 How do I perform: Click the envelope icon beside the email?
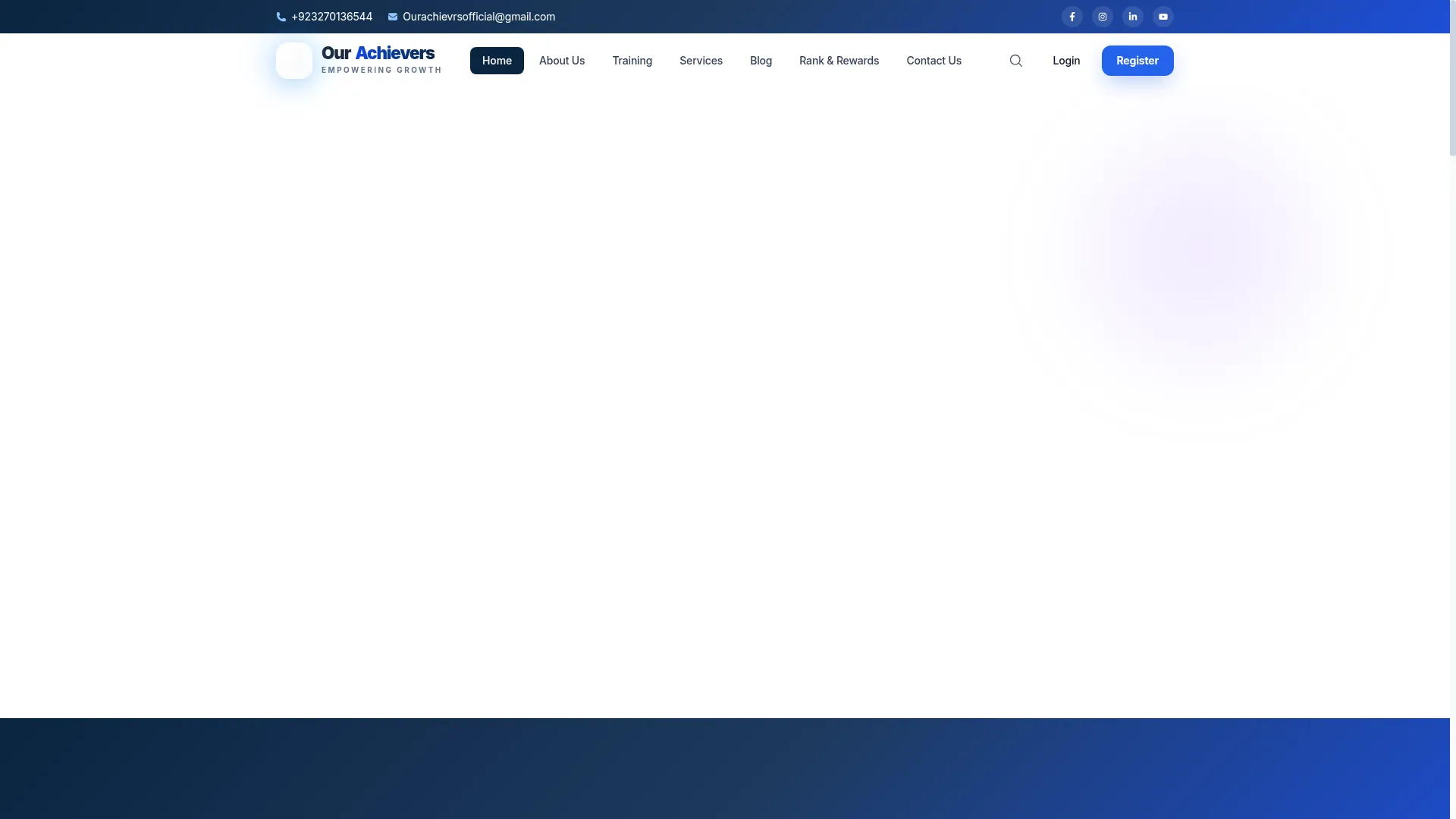(x=393, y=17)
